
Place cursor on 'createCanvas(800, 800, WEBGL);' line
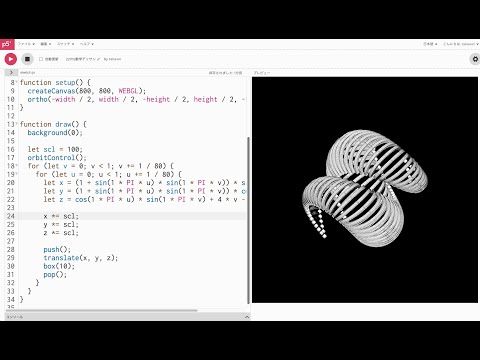click(87, 91)
